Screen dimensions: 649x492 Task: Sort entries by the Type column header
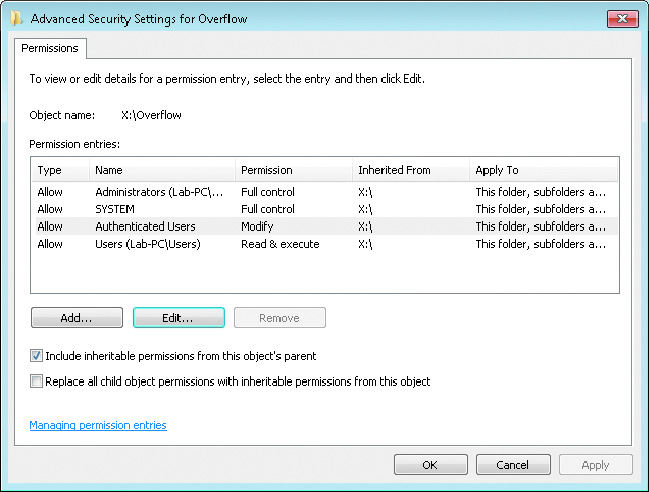[60, 170]
